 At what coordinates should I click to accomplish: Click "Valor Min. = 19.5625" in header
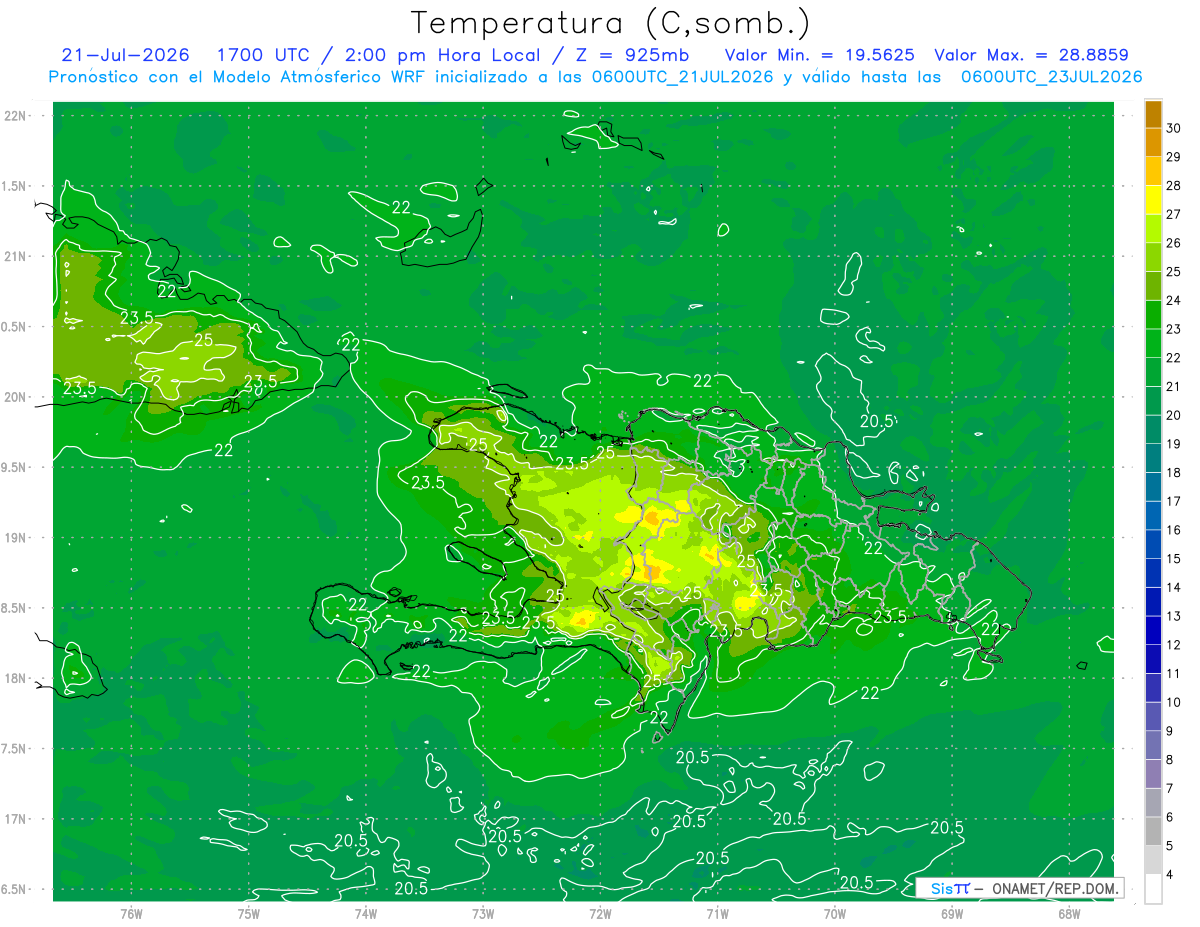click(820, 55)
